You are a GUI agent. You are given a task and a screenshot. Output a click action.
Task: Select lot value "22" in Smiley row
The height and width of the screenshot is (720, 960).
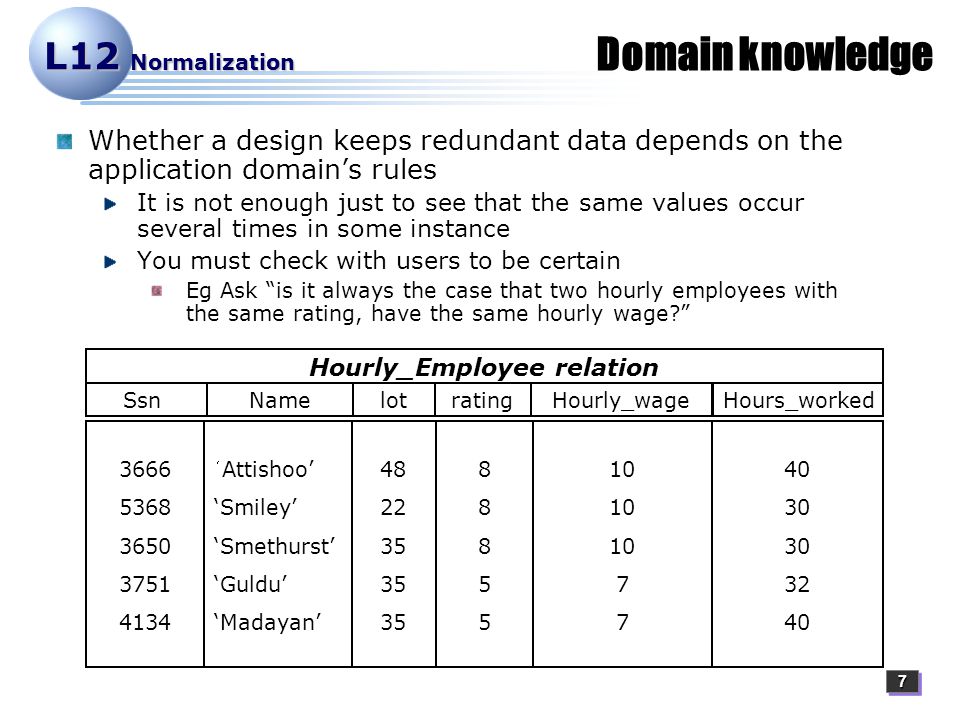click(x=393, y=508)
